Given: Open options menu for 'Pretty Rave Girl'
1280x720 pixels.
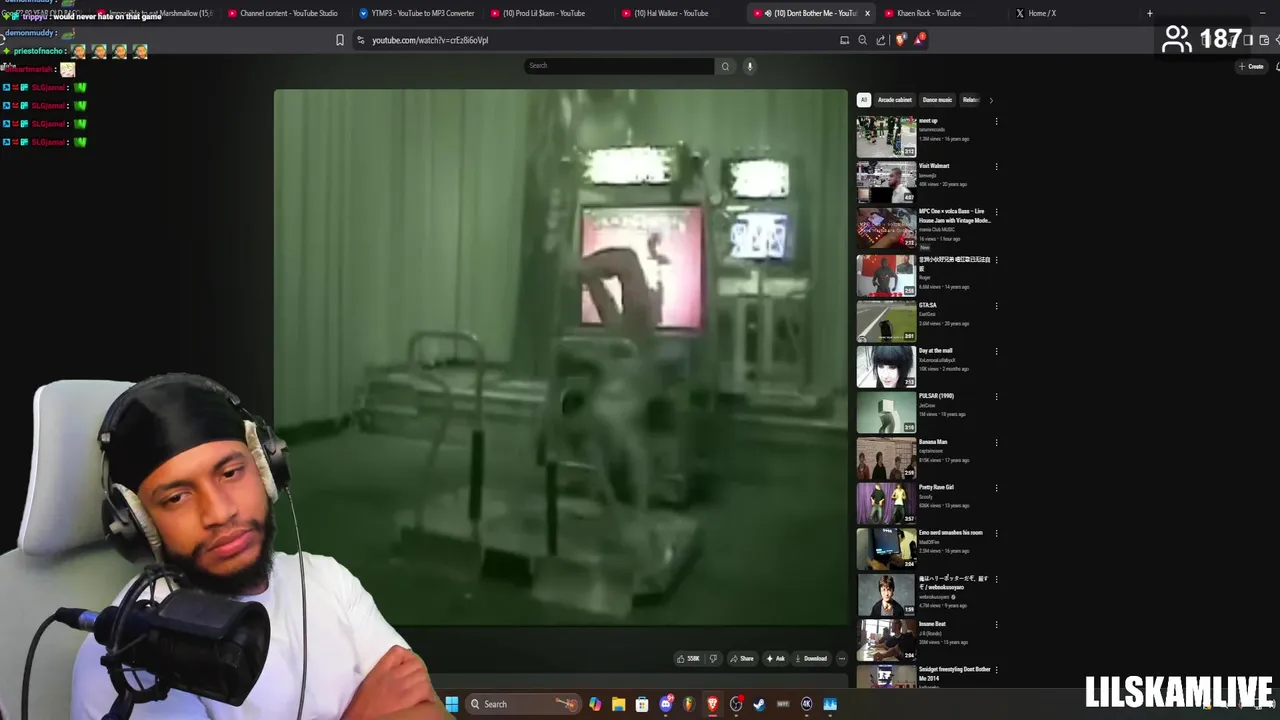Looking at the screenshot, I should coord(996,488).
